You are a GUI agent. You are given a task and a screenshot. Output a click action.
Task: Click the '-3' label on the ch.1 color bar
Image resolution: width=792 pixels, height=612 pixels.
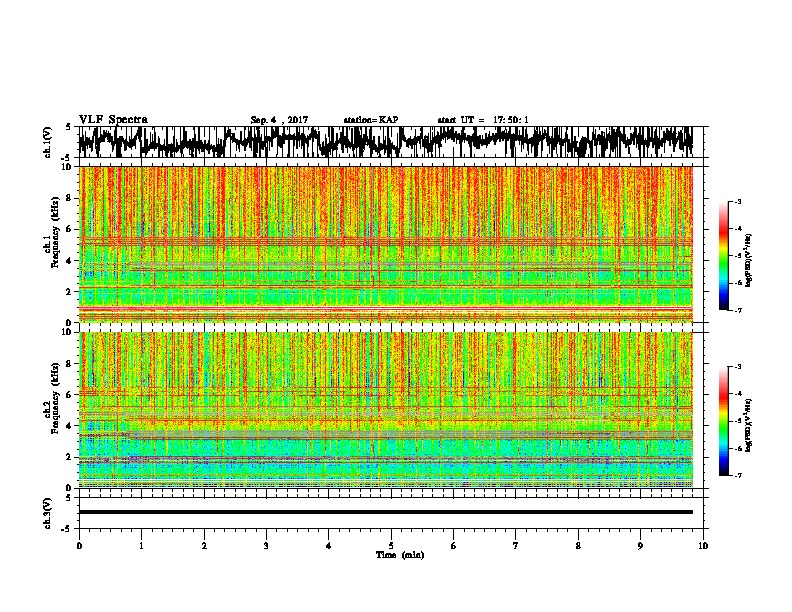(737, 201)
